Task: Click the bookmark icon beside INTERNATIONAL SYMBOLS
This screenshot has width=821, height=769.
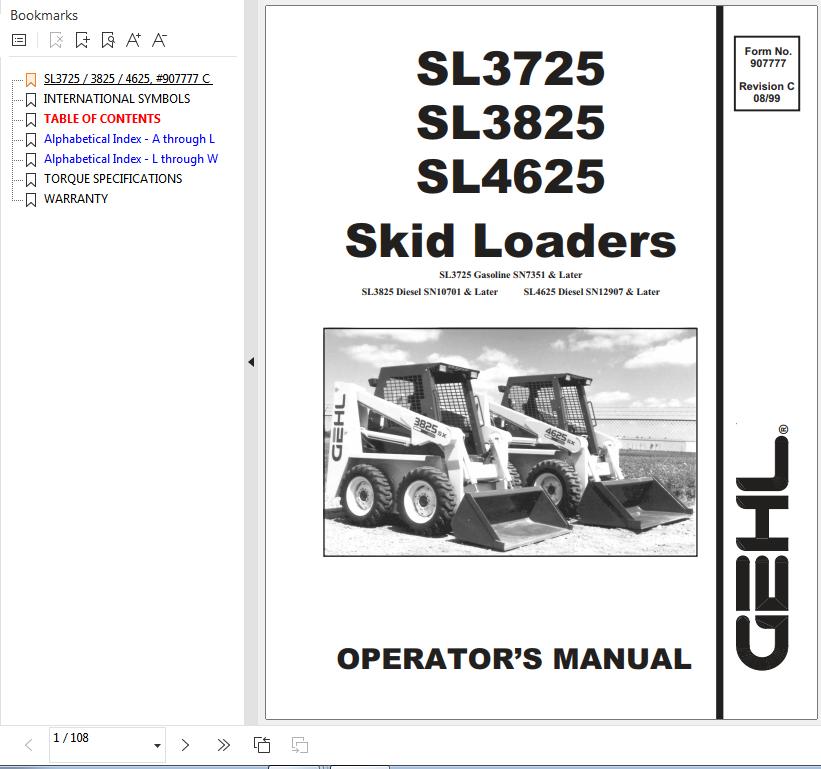Action: pyautogui.click(x=31, y=99)
